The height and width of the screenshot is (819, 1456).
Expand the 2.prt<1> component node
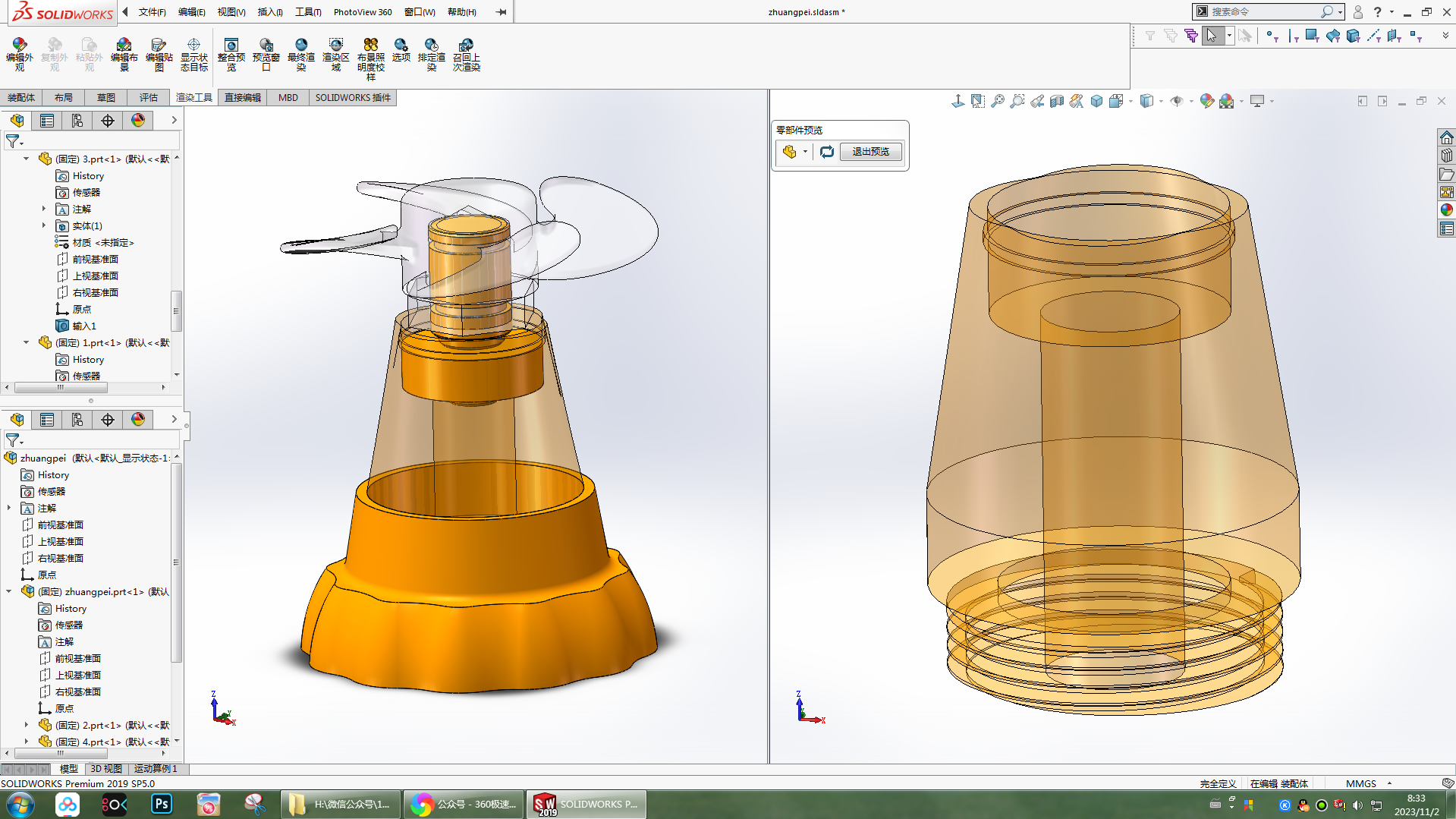tap(27, 725)
